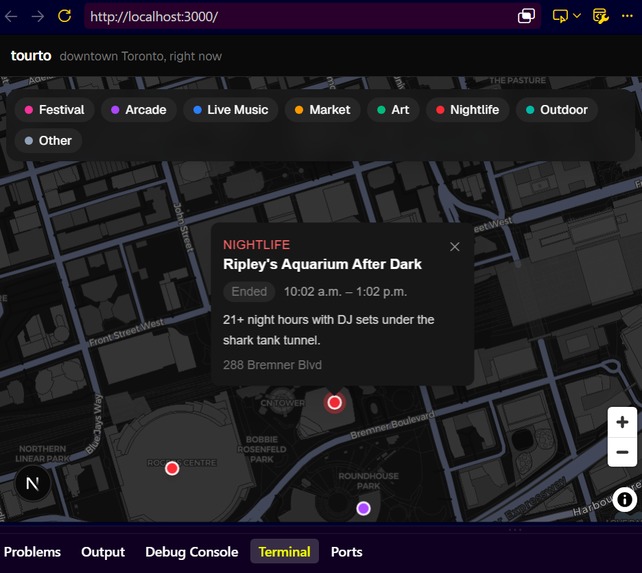
Task: Toggle the Outdoor category filter
Action: coord(557,110)
